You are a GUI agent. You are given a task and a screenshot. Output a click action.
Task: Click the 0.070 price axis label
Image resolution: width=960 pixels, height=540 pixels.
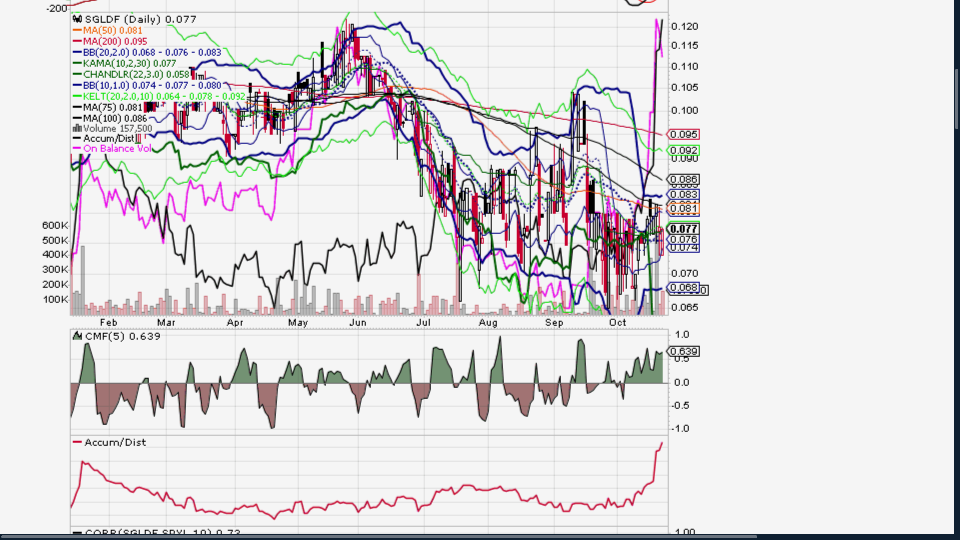(x=684, y=274)
